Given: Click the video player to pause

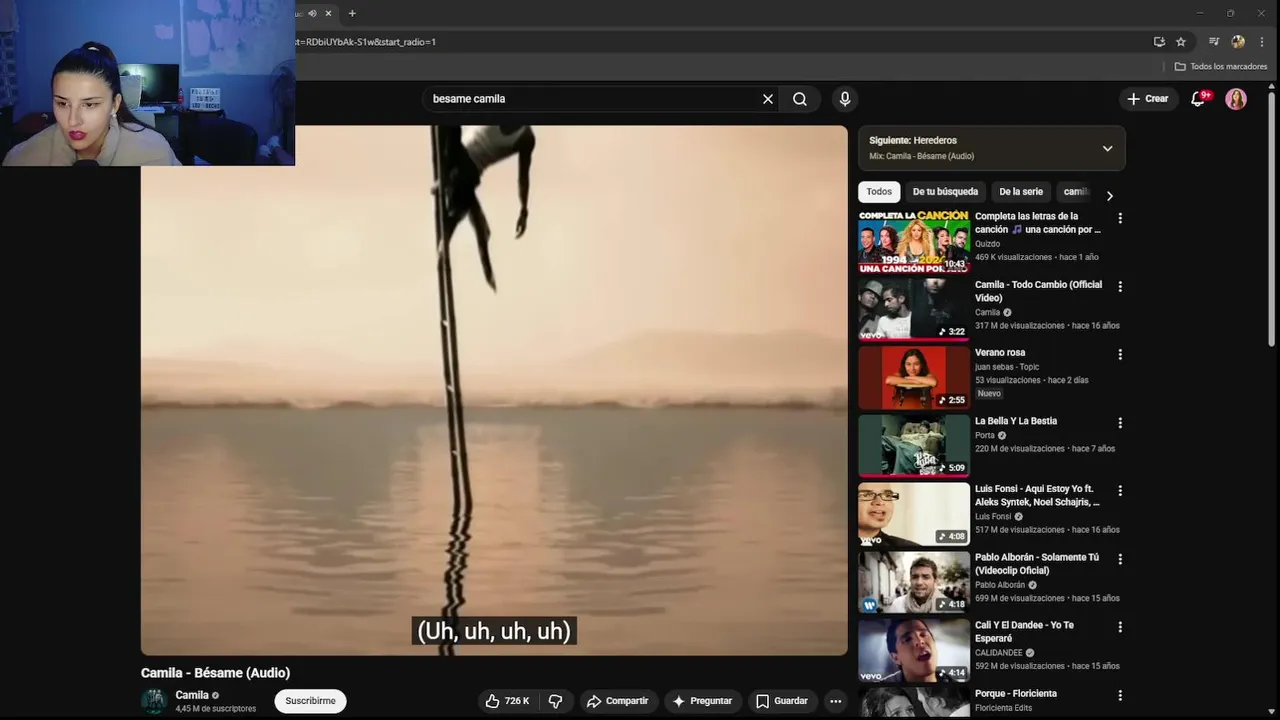Looking at the screenshot, I should [x=494, y=390].
